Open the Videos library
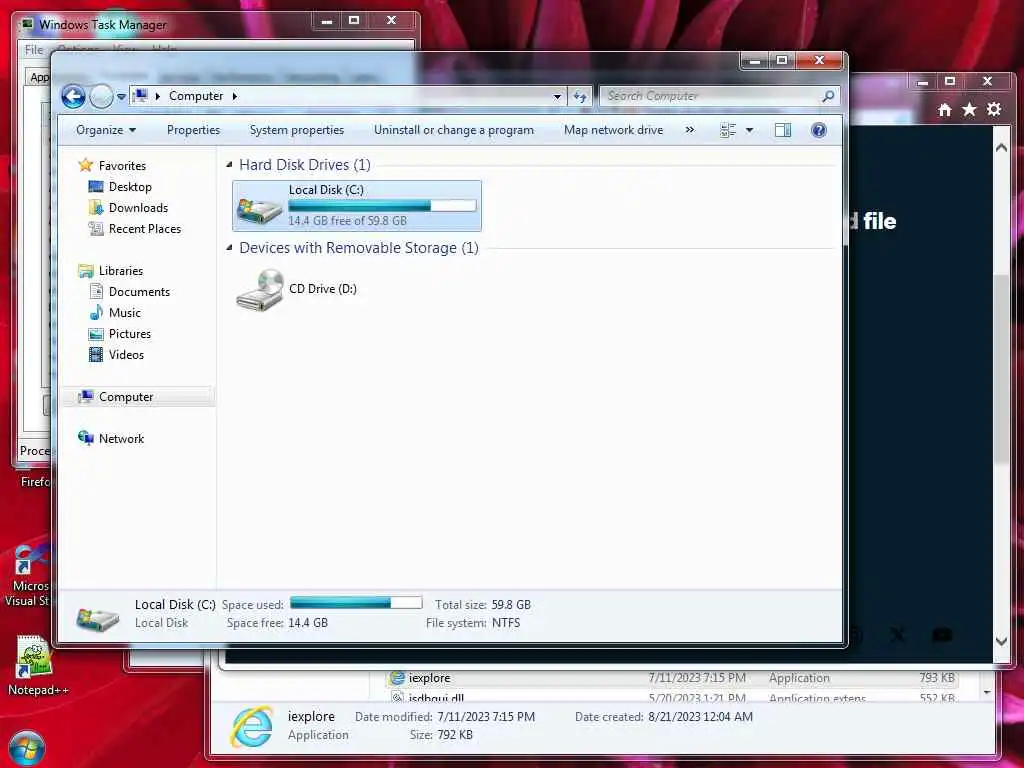 (126, 355)
